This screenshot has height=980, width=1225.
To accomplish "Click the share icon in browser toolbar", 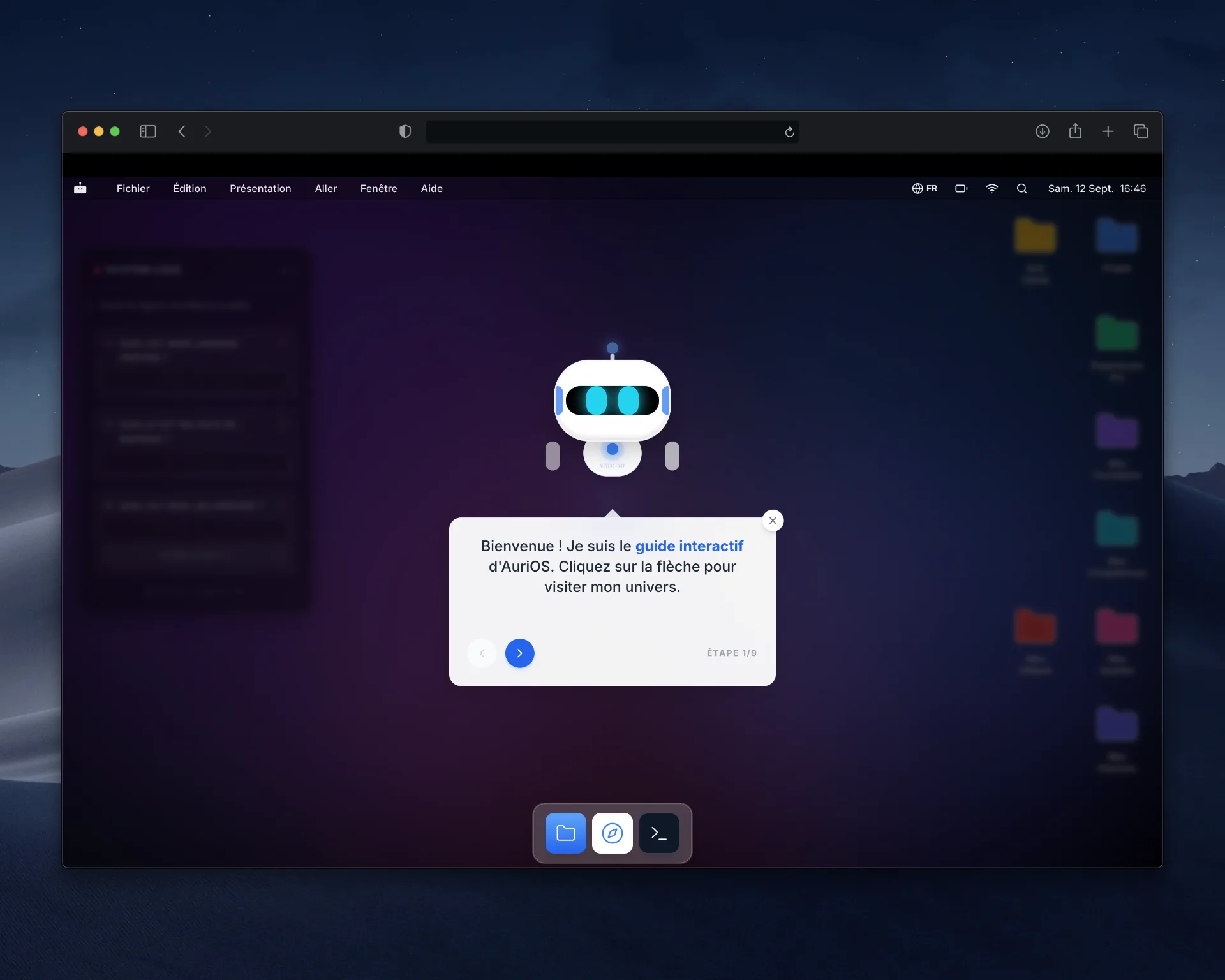I will [x=1075, y=131].
